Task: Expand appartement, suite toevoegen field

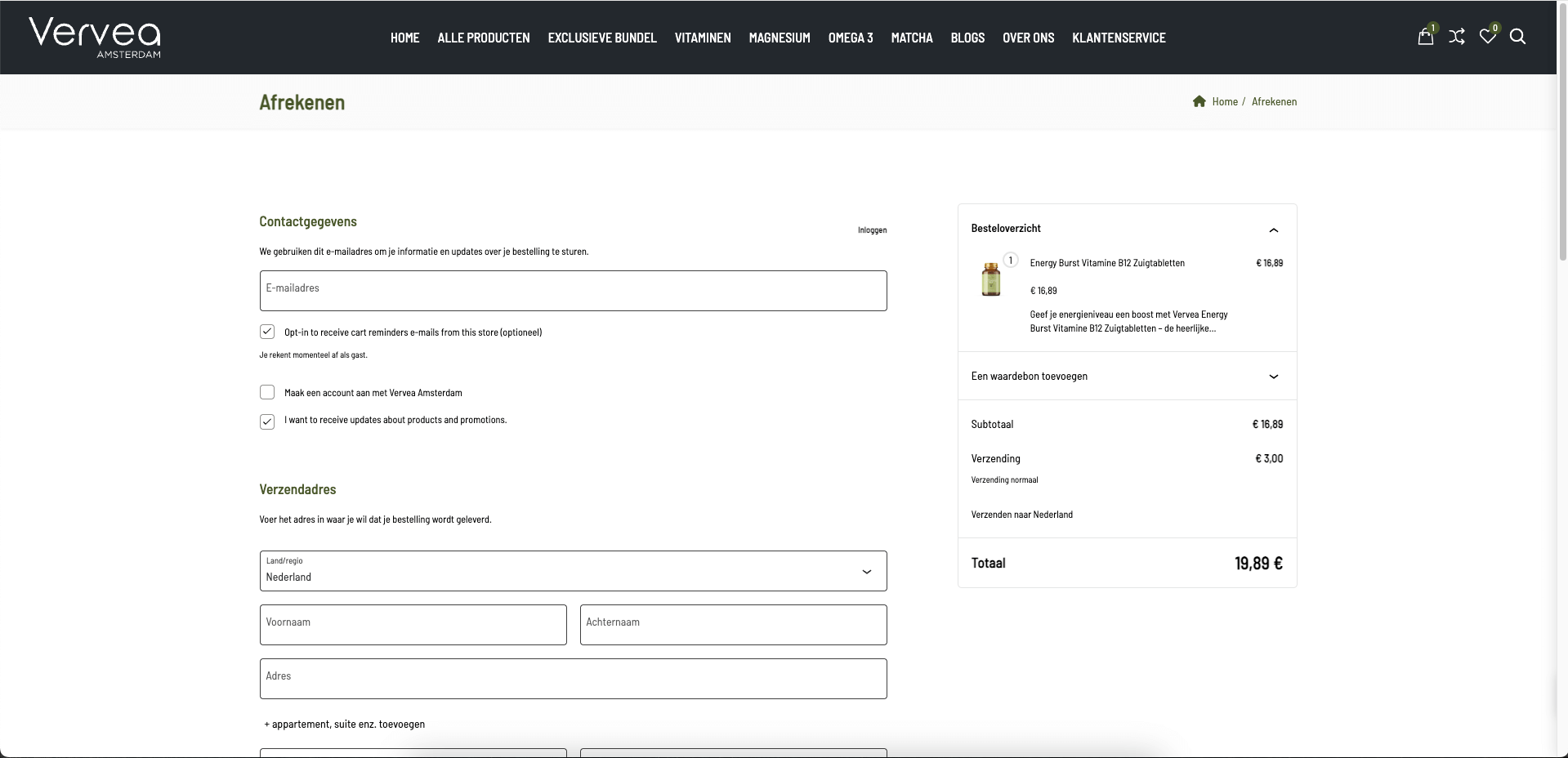Action: (x=344, y=725)
